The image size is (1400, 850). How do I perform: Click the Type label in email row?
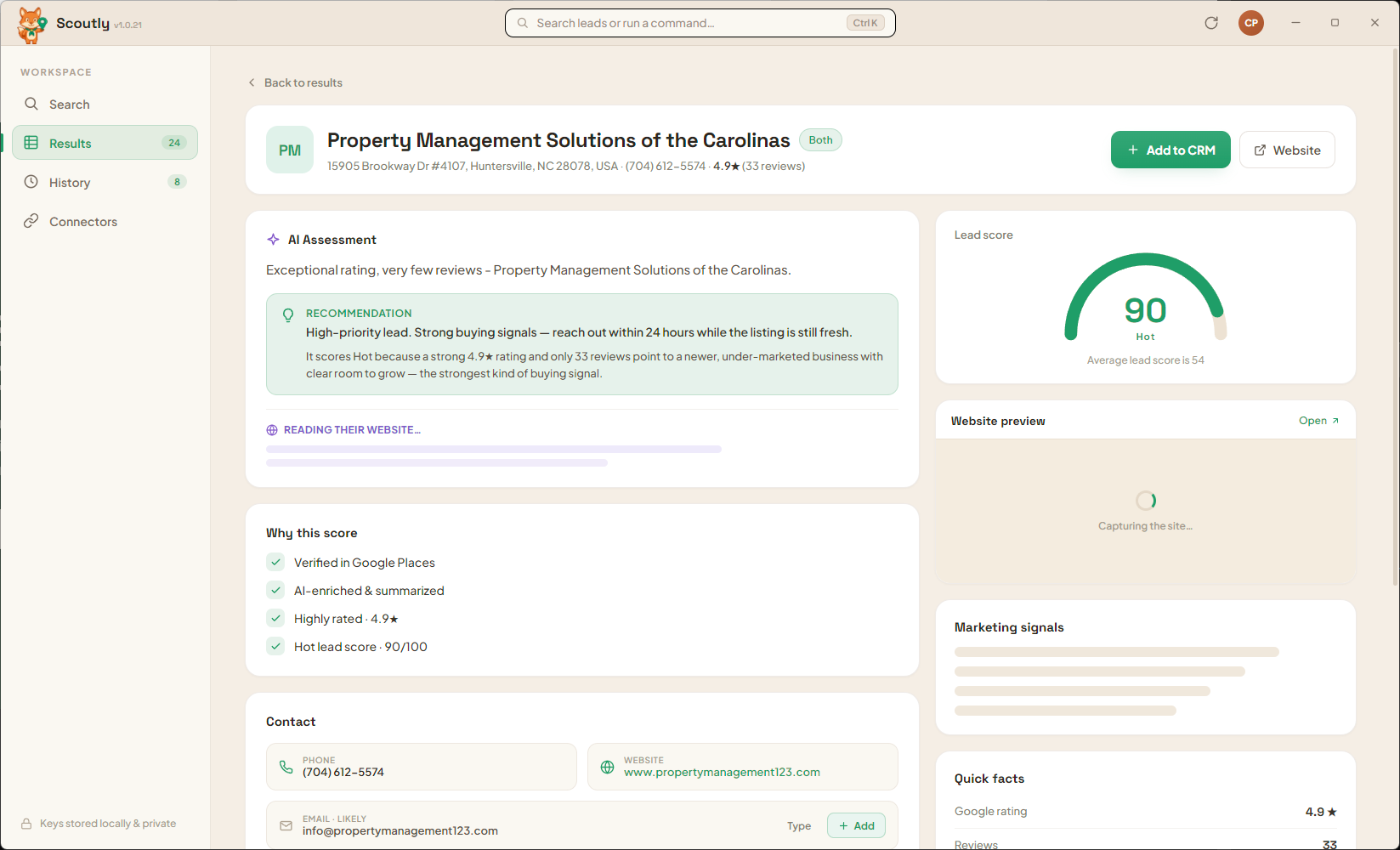point(799,826)
